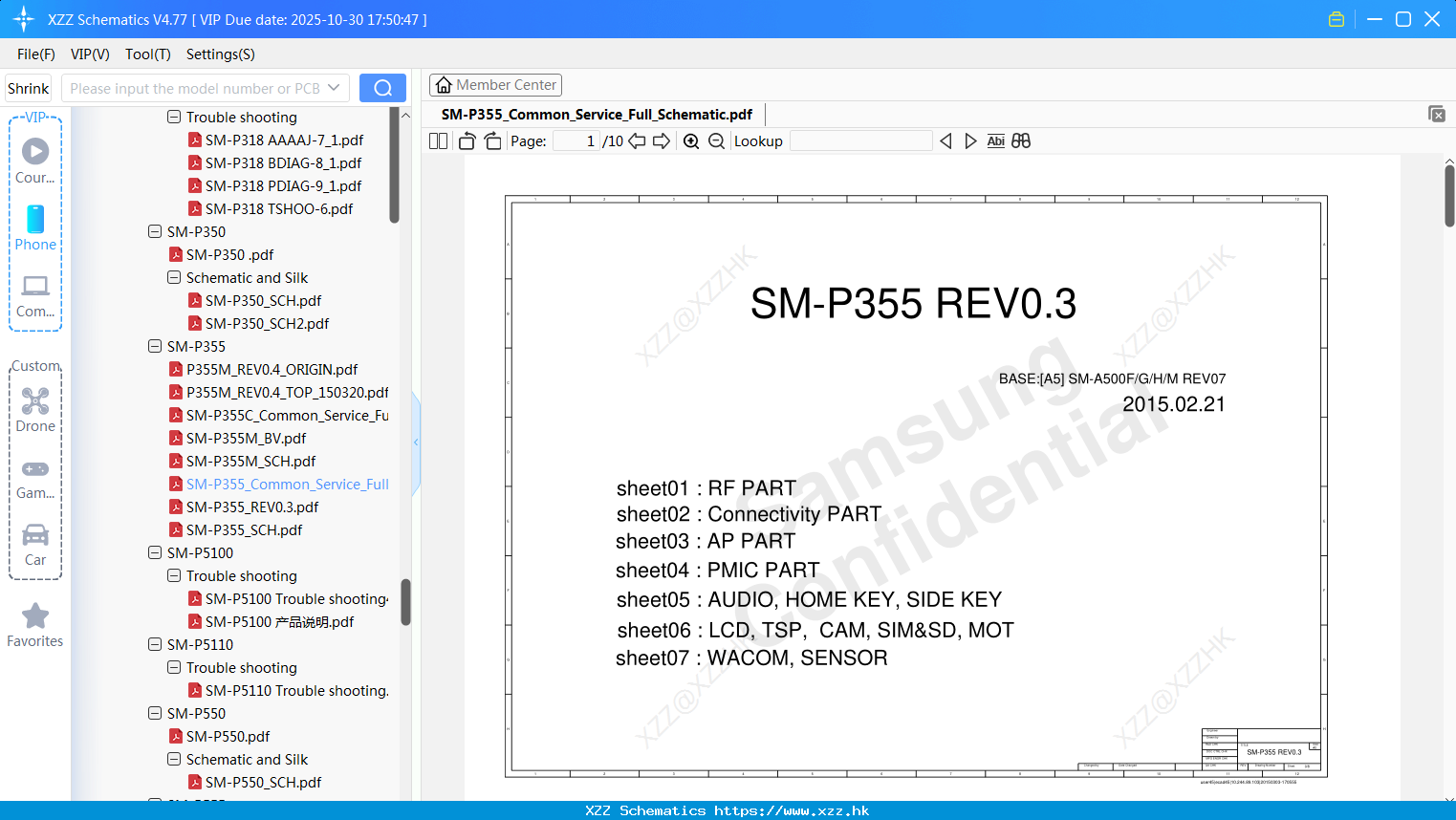Collapse Schematic and Silk under SM-P350
This screenshot has width=1456, height=820.
[174, 277]
